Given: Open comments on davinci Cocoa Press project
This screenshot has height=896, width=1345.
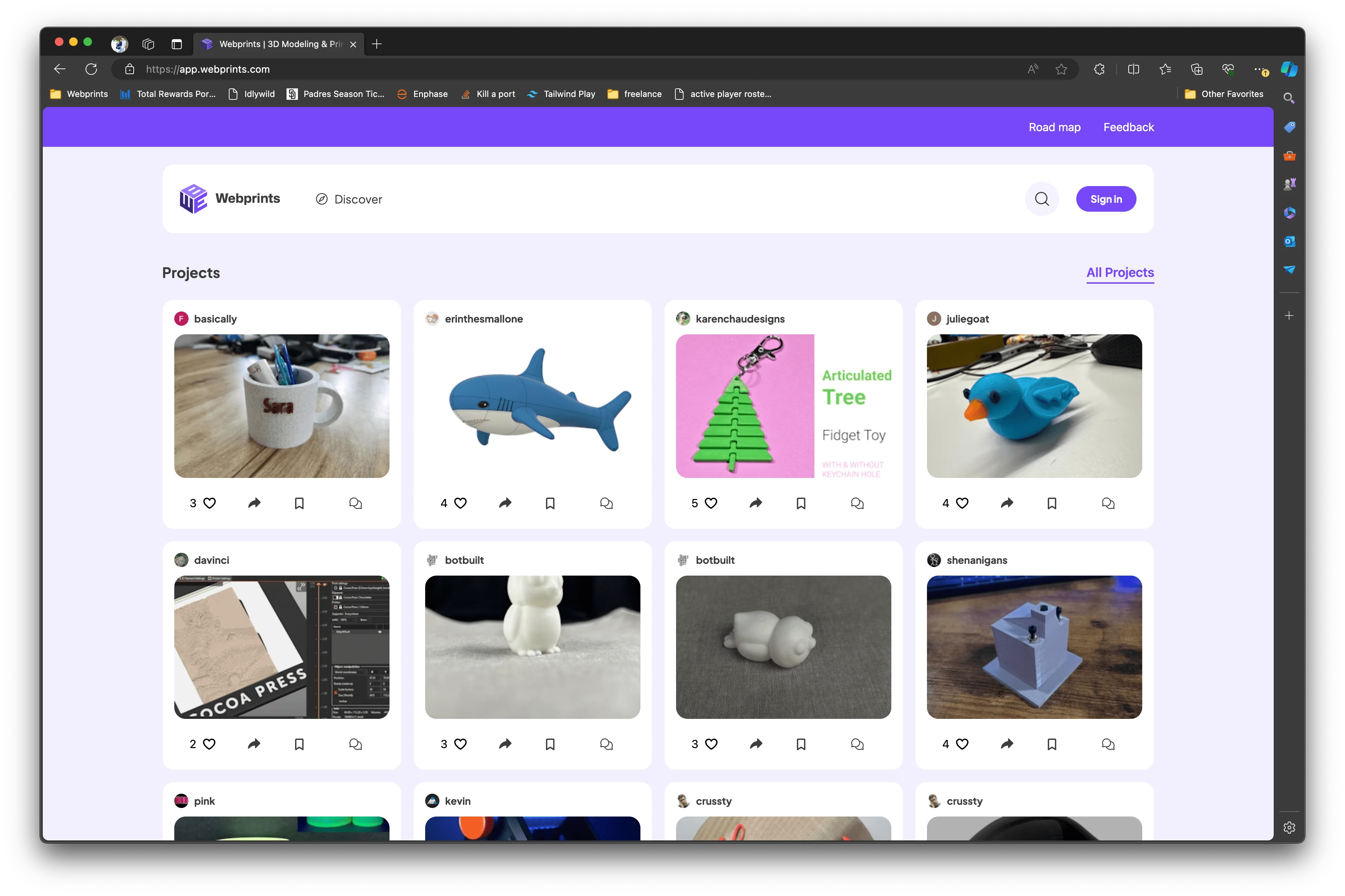Looking at the screenshot, I should (x=355, y=744).
